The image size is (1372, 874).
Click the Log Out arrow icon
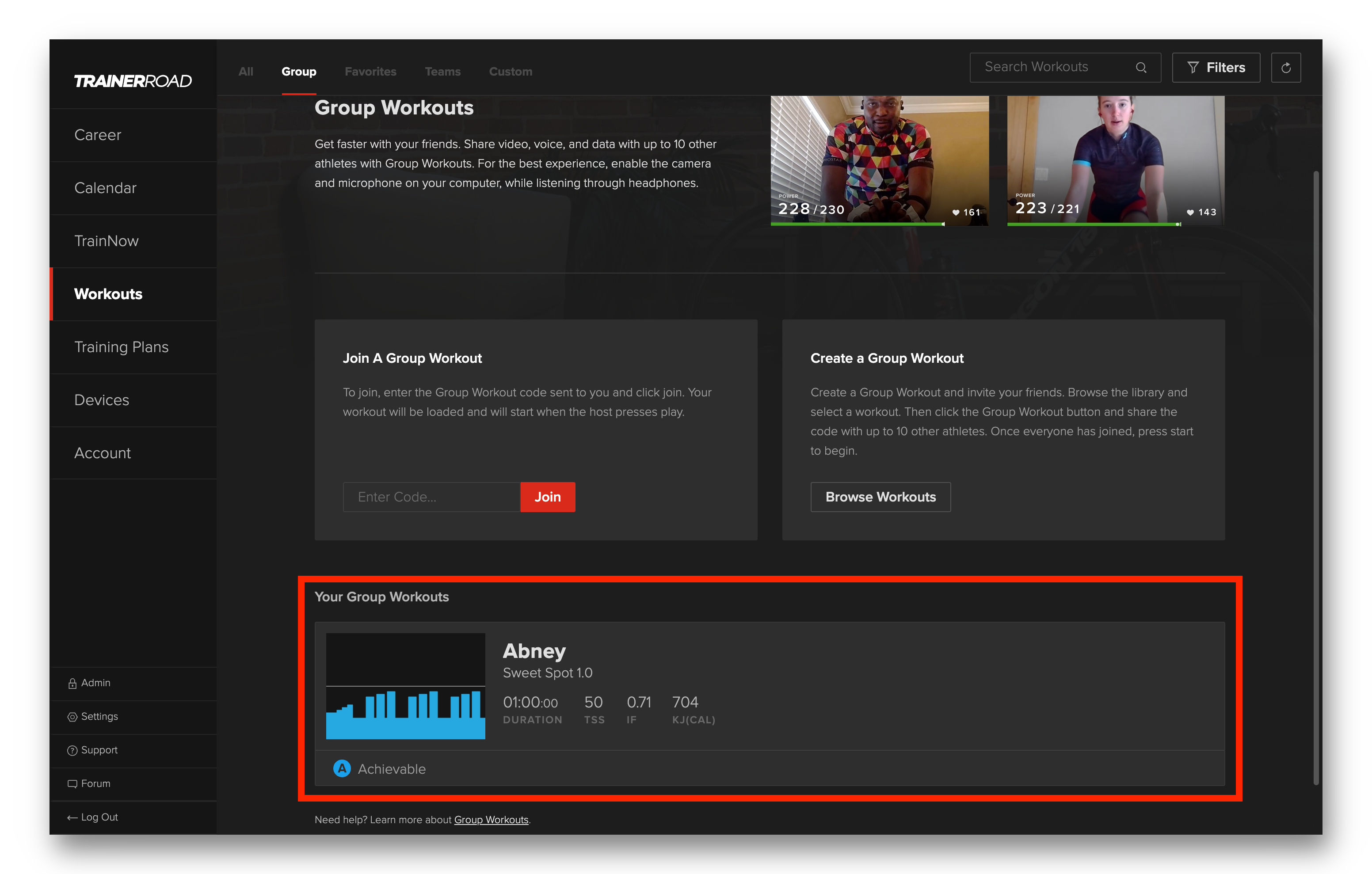click(72, 817)
